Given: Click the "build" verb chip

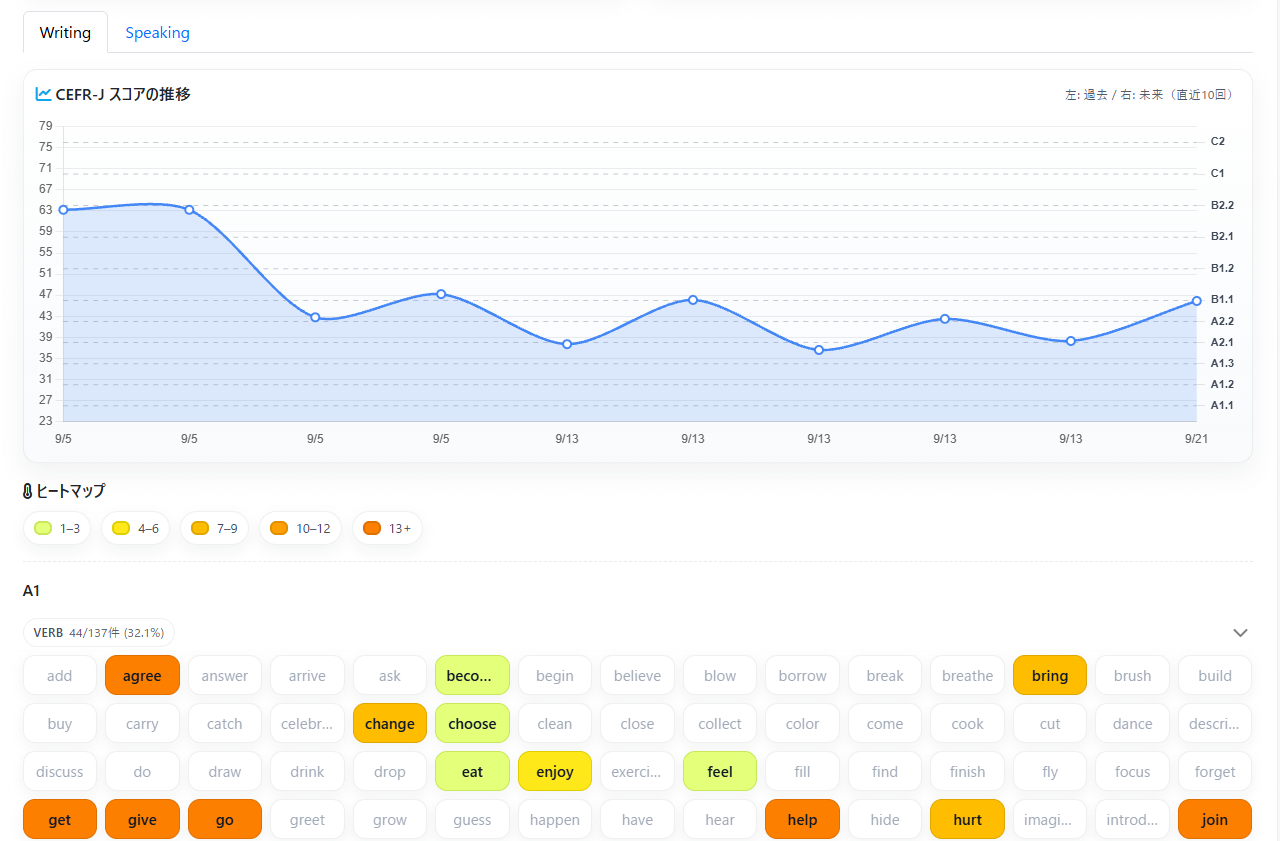Looking at the screenshot, I should [x=1215, y=676].
